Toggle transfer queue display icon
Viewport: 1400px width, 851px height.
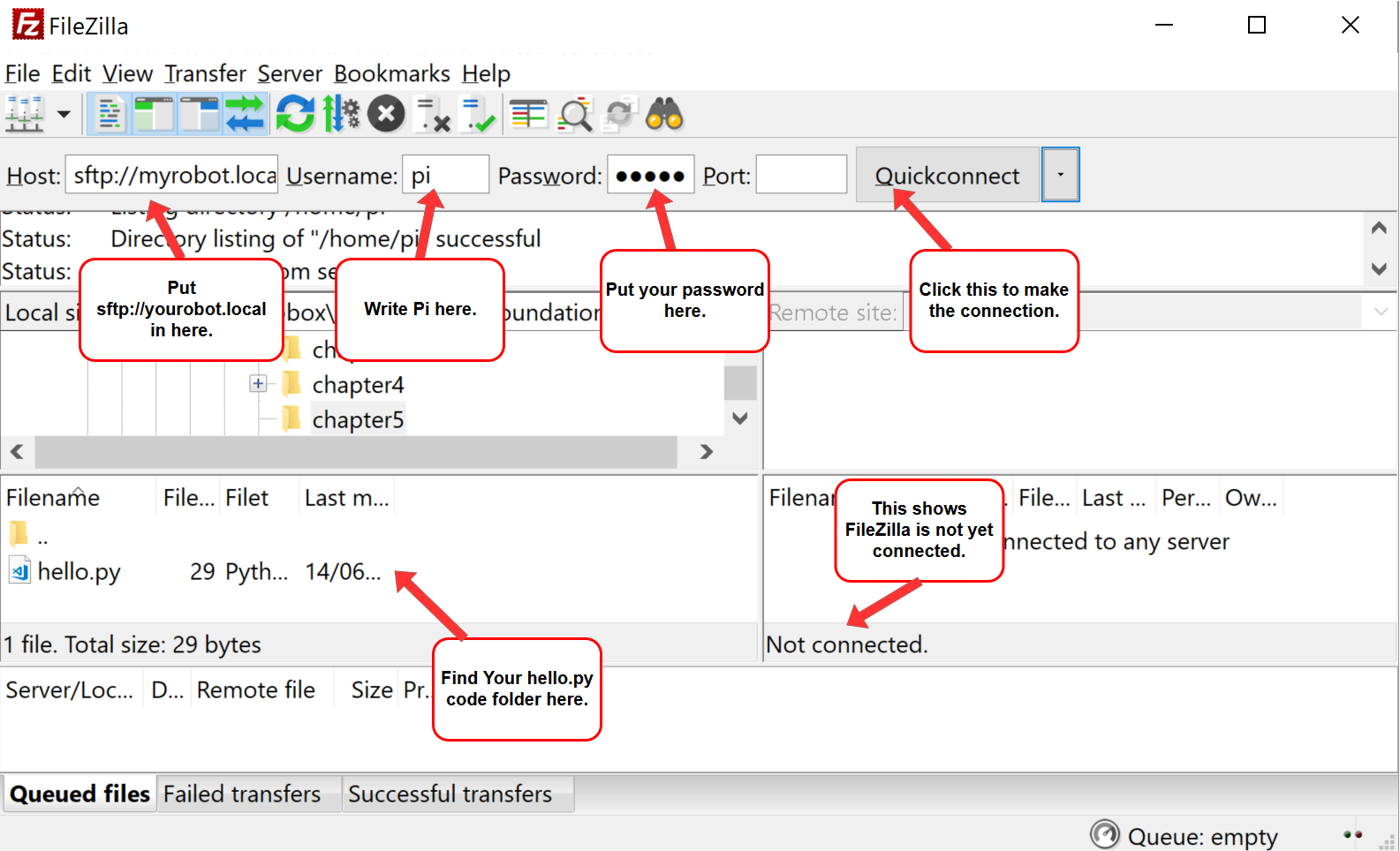tap(245, 114)
